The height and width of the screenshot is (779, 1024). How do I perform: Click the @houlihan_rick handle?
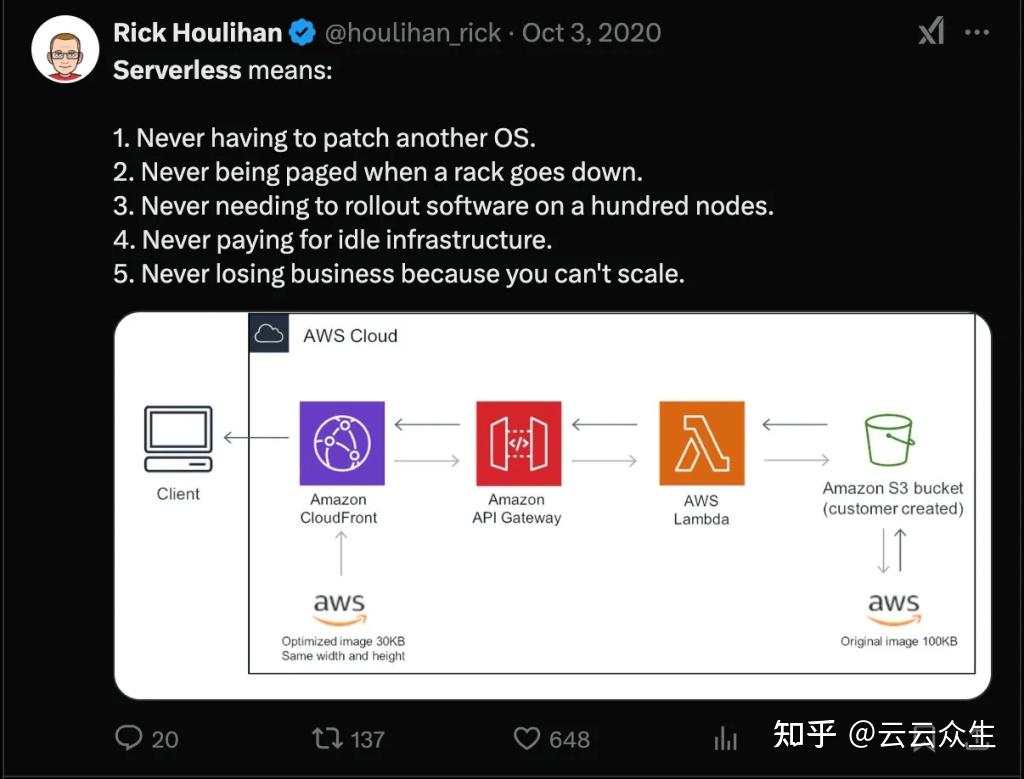click(x=413, y=31)
